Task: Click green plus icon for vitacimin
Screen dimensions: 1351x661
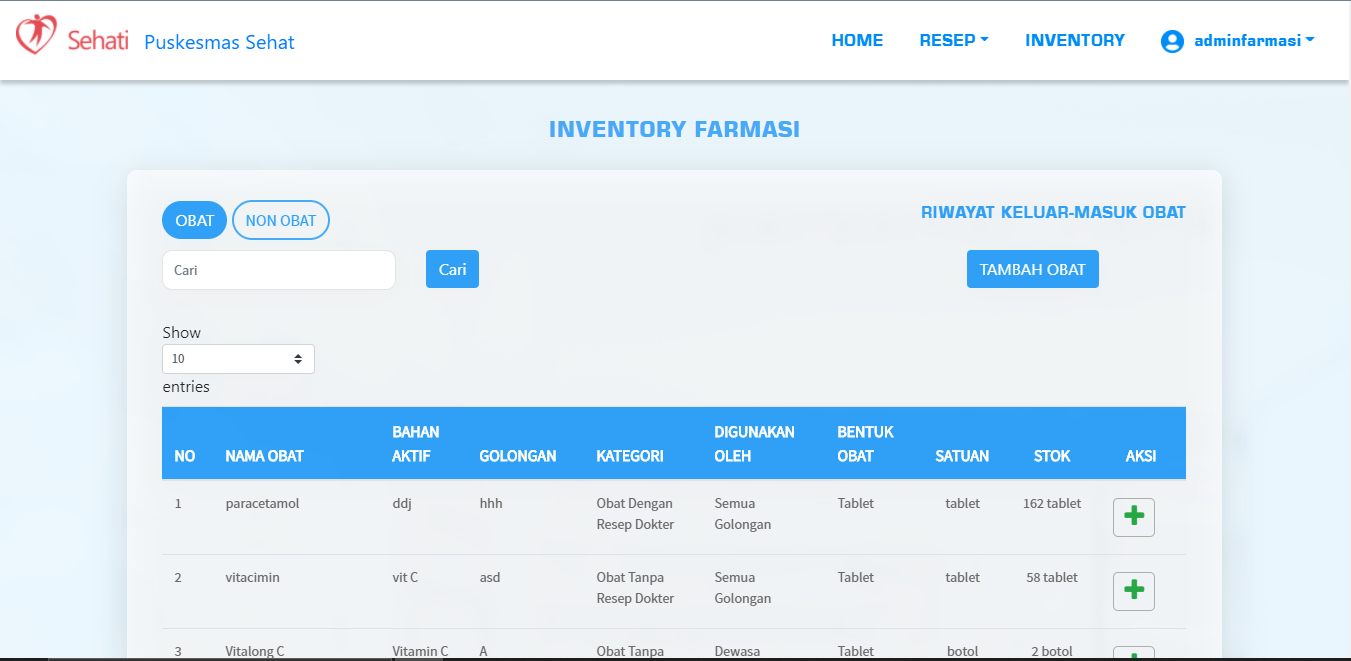Action: point(1133,591)
